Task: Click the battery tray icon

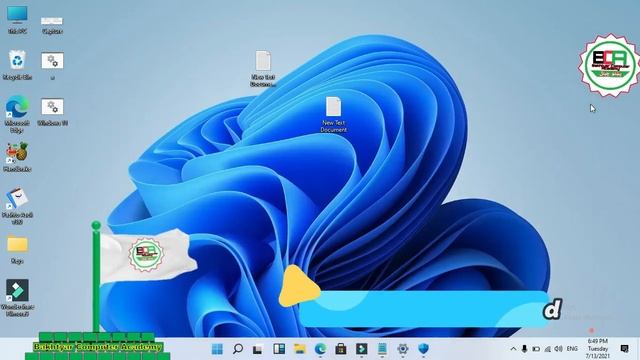Action: point(536,349)
